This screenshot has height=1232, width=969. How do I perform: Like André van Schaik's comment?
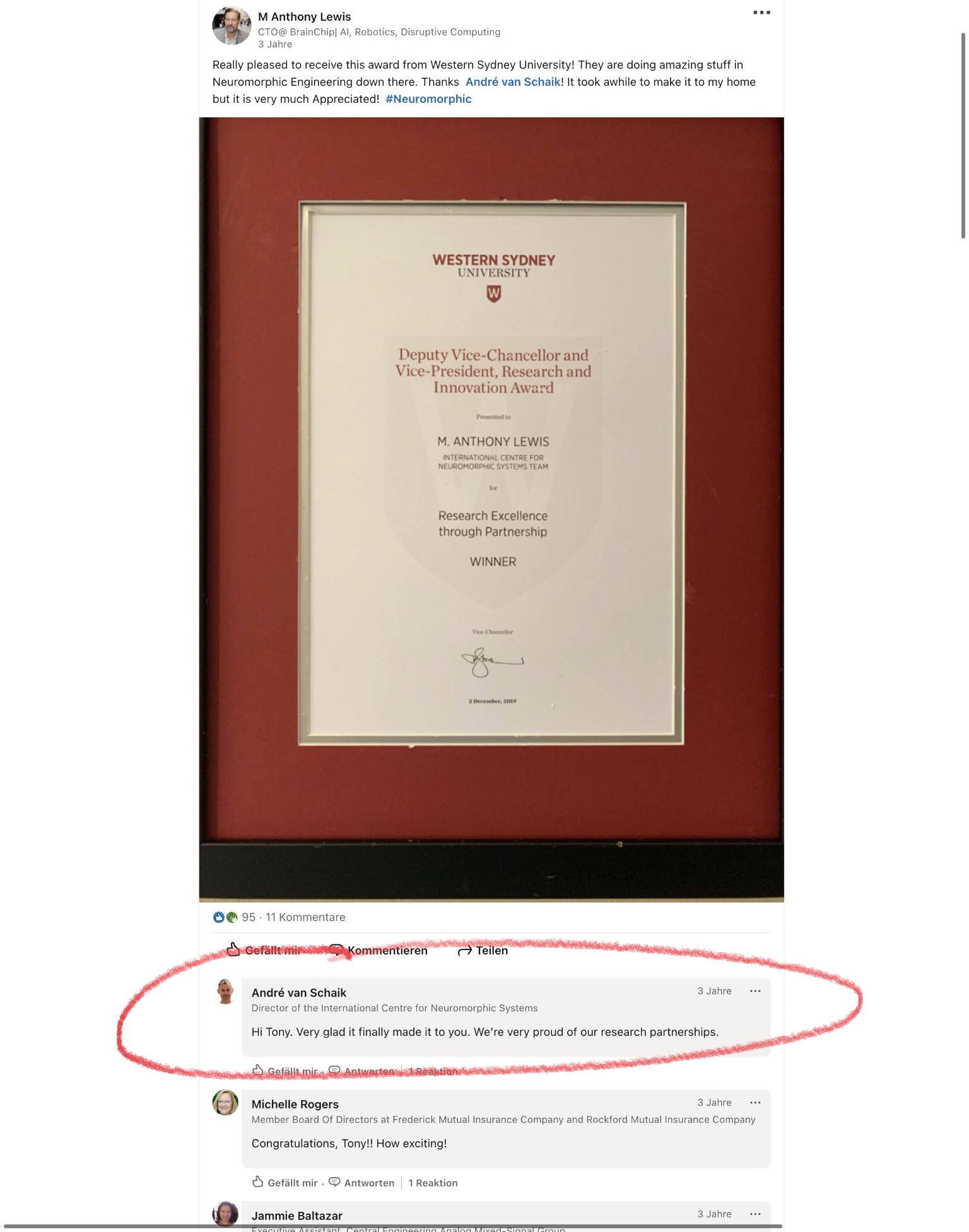pos(285,1071)
